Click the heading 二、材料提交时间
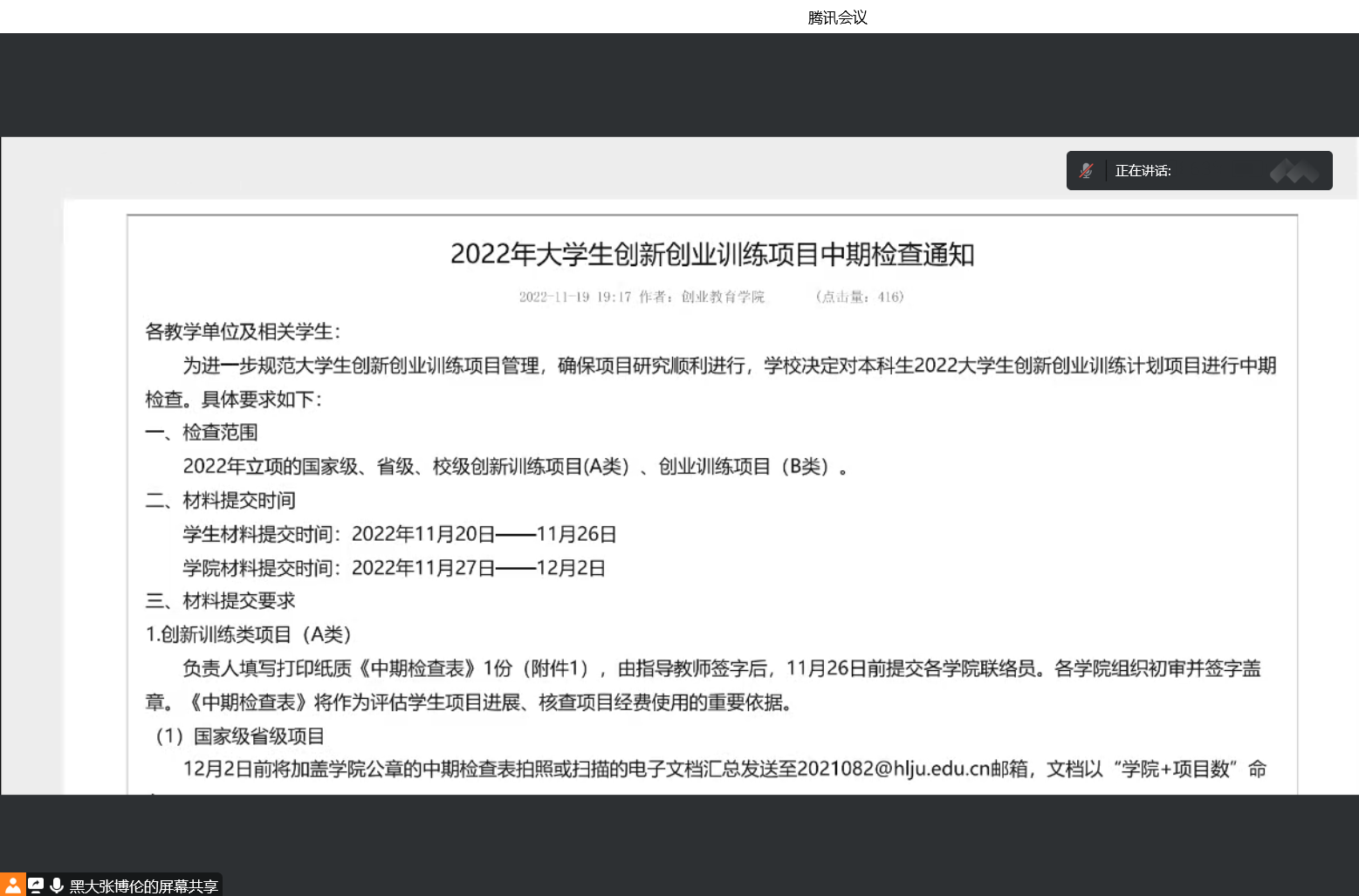Image resolution: width=1359 pixels, height=896 pixels. 220,501
